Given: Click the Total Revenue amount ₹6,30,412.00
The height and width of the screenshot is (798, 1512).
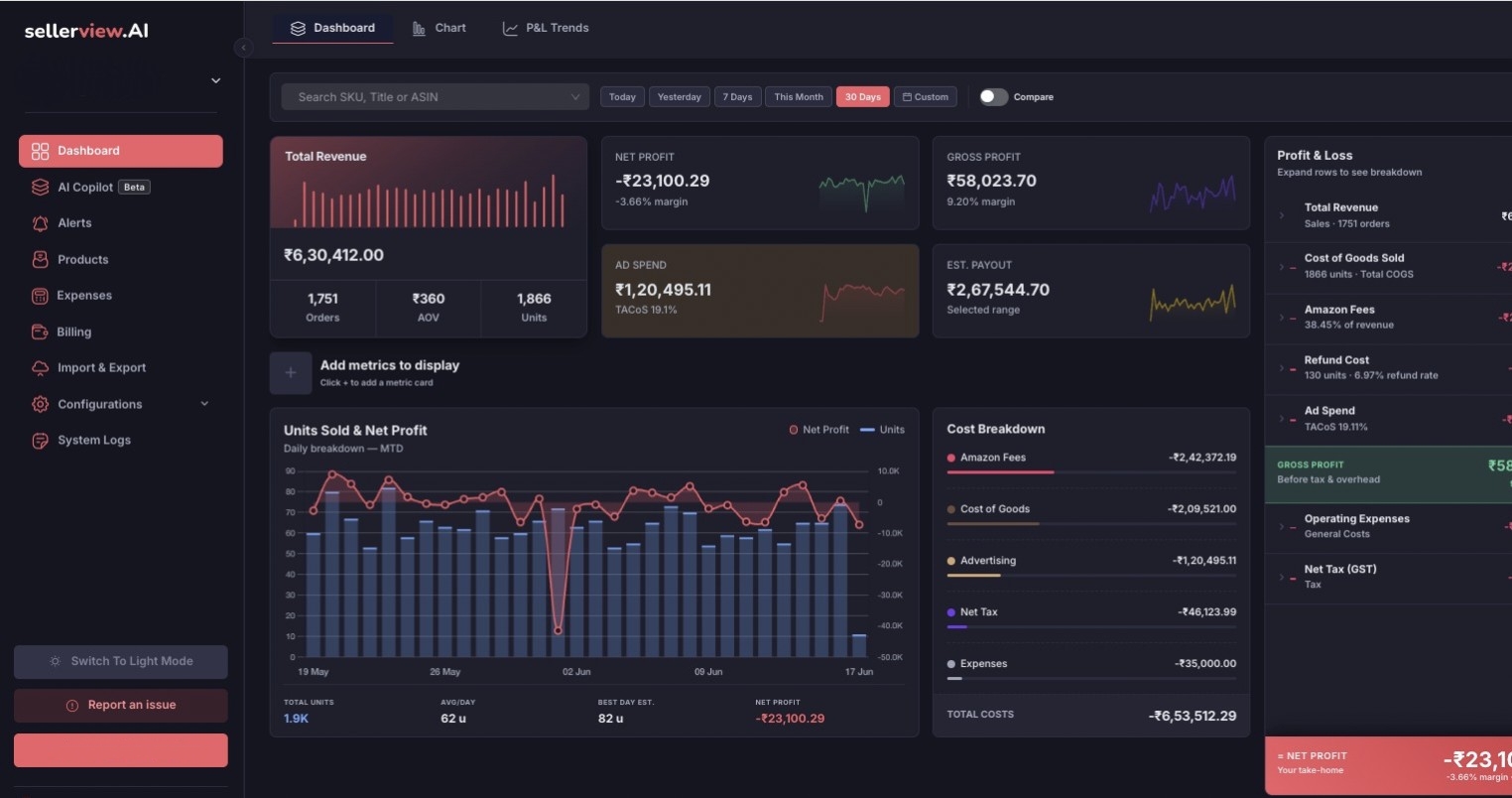Looking at the screenshot, I should 333,255.
